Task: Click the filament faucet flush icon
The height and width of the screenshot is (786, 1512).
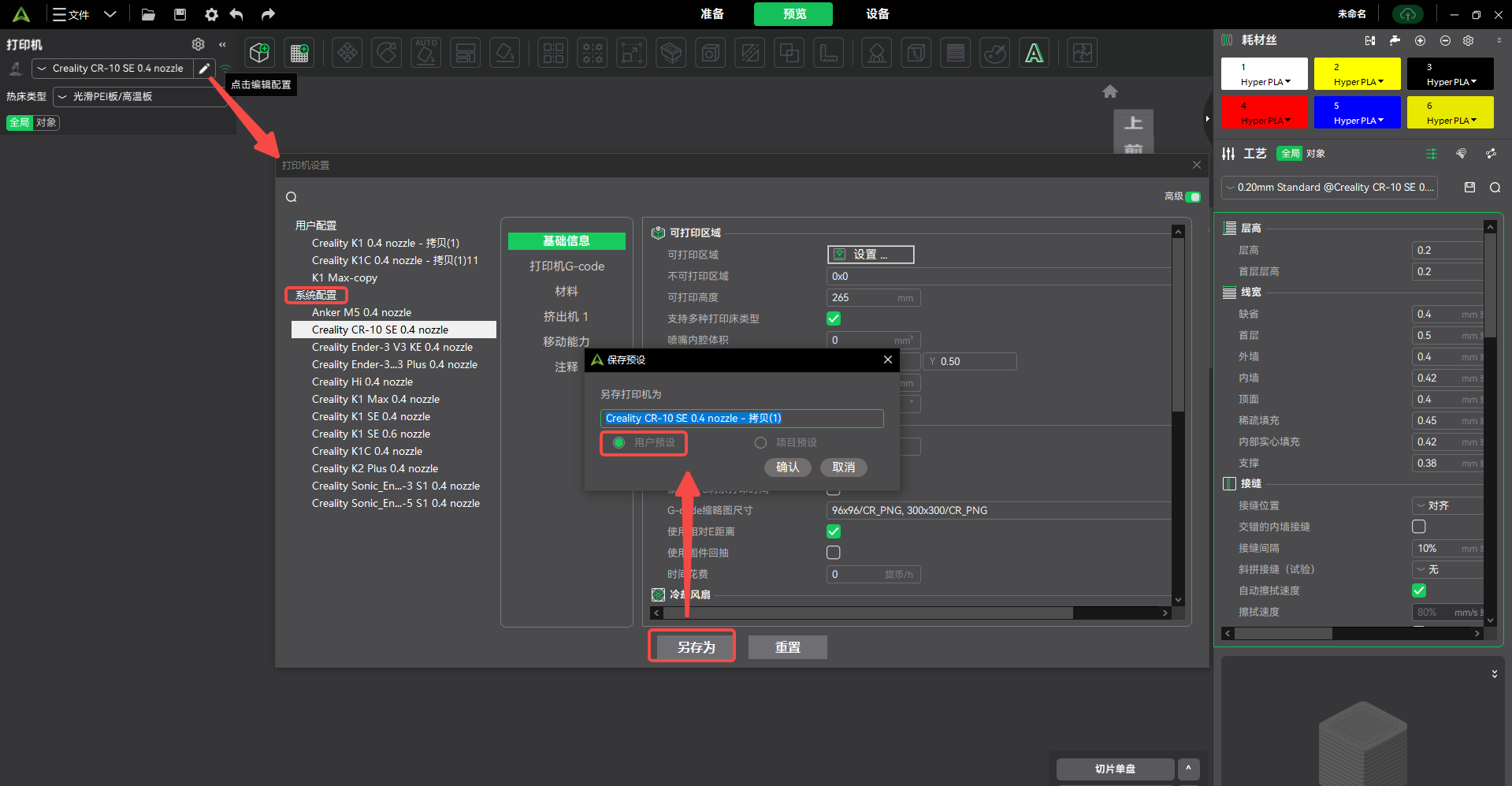Action: 1395,40
